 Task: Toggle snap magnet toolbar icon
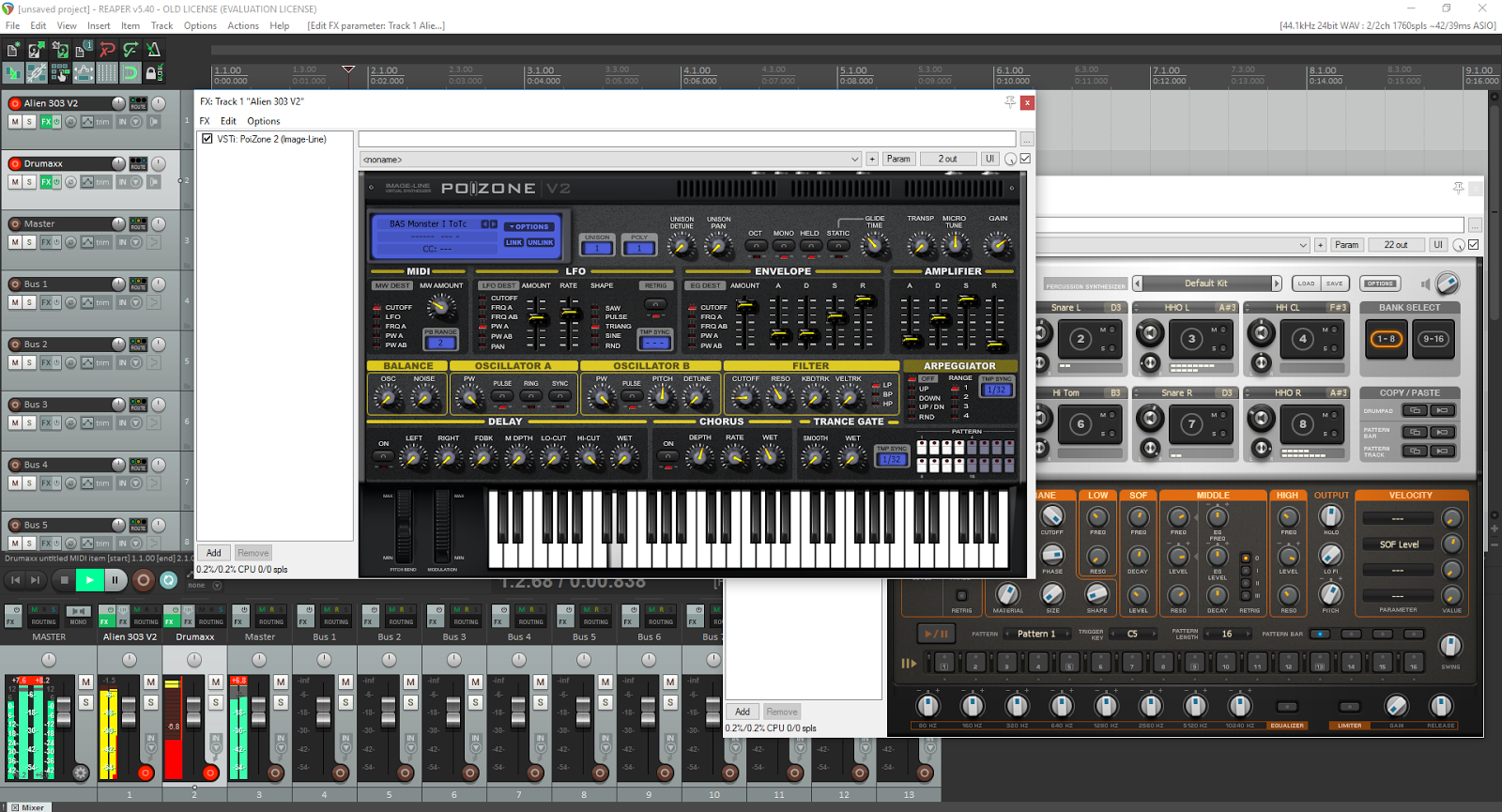130,72
